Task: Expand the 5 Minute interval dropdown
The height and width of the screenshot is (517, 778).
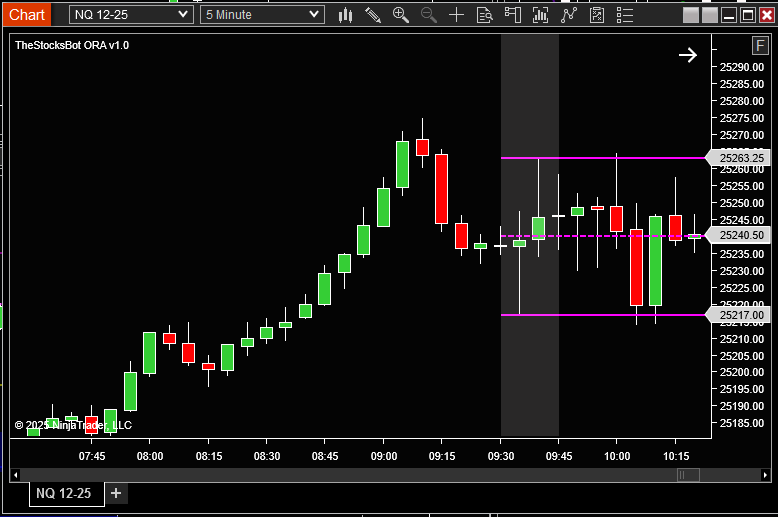Action: [x=262, y=15]
